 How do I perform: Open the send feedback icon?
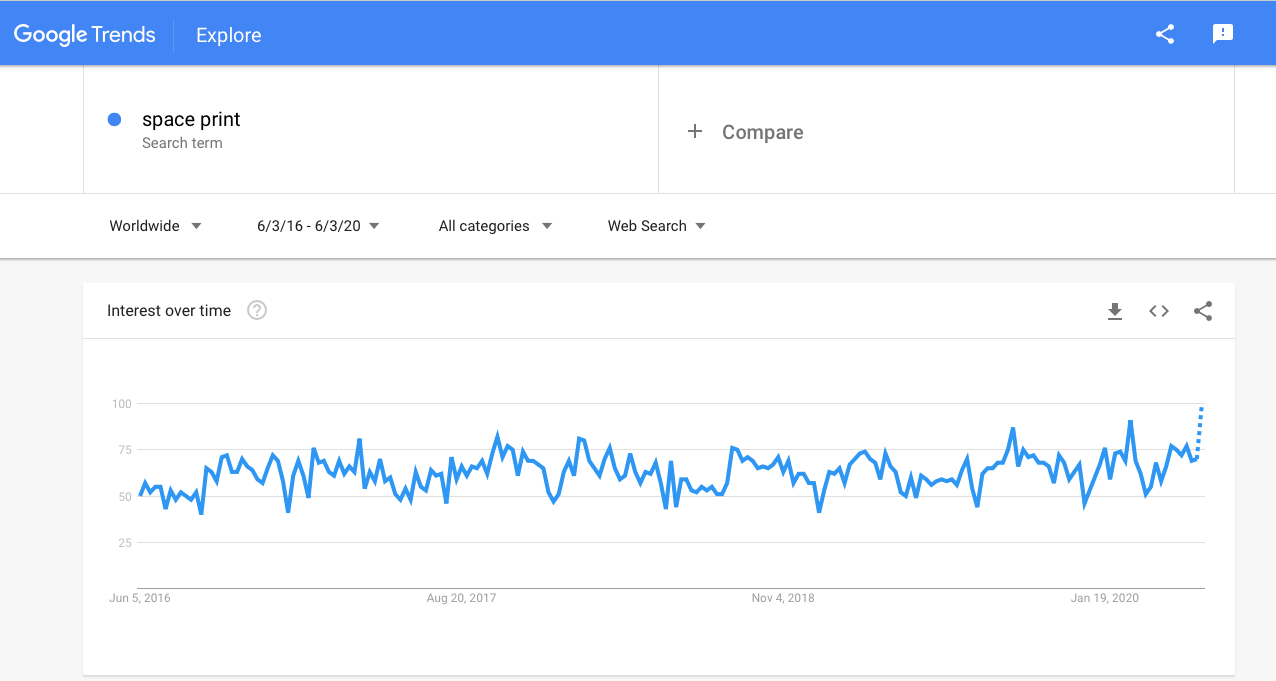tap(1222, 34)
